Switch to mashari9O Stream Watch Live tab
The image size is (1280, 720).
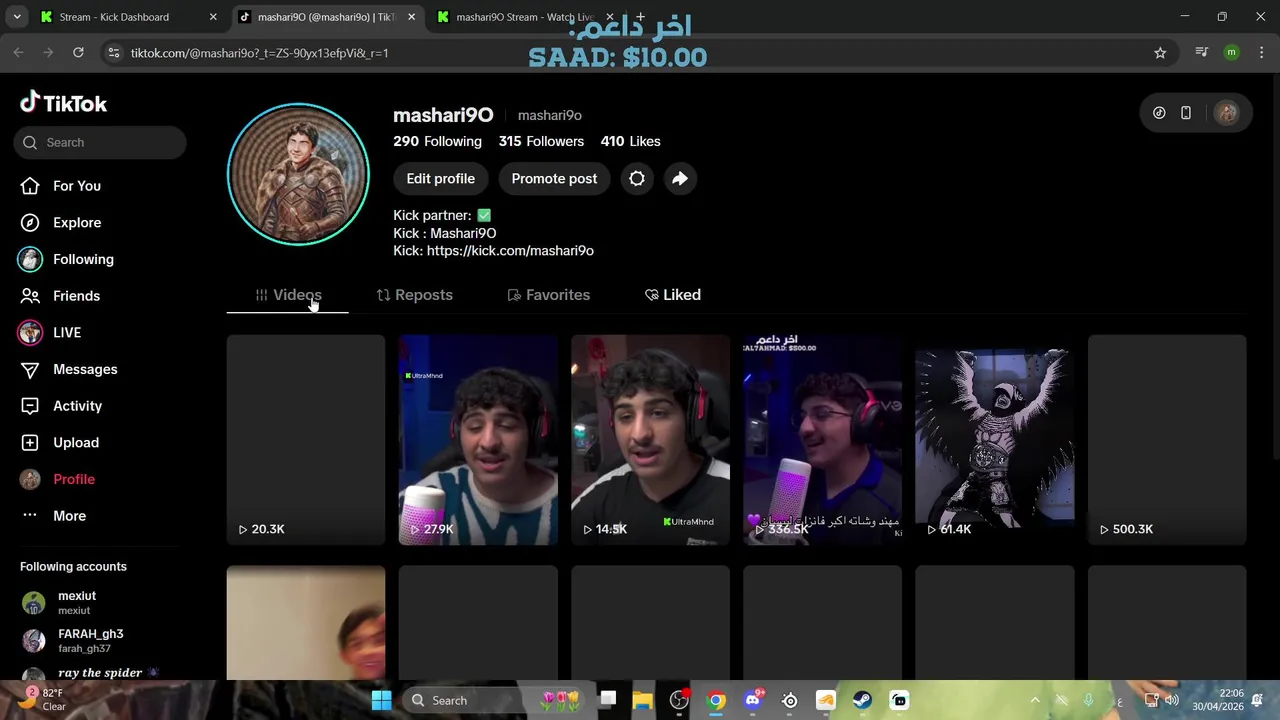click(524, 17)
